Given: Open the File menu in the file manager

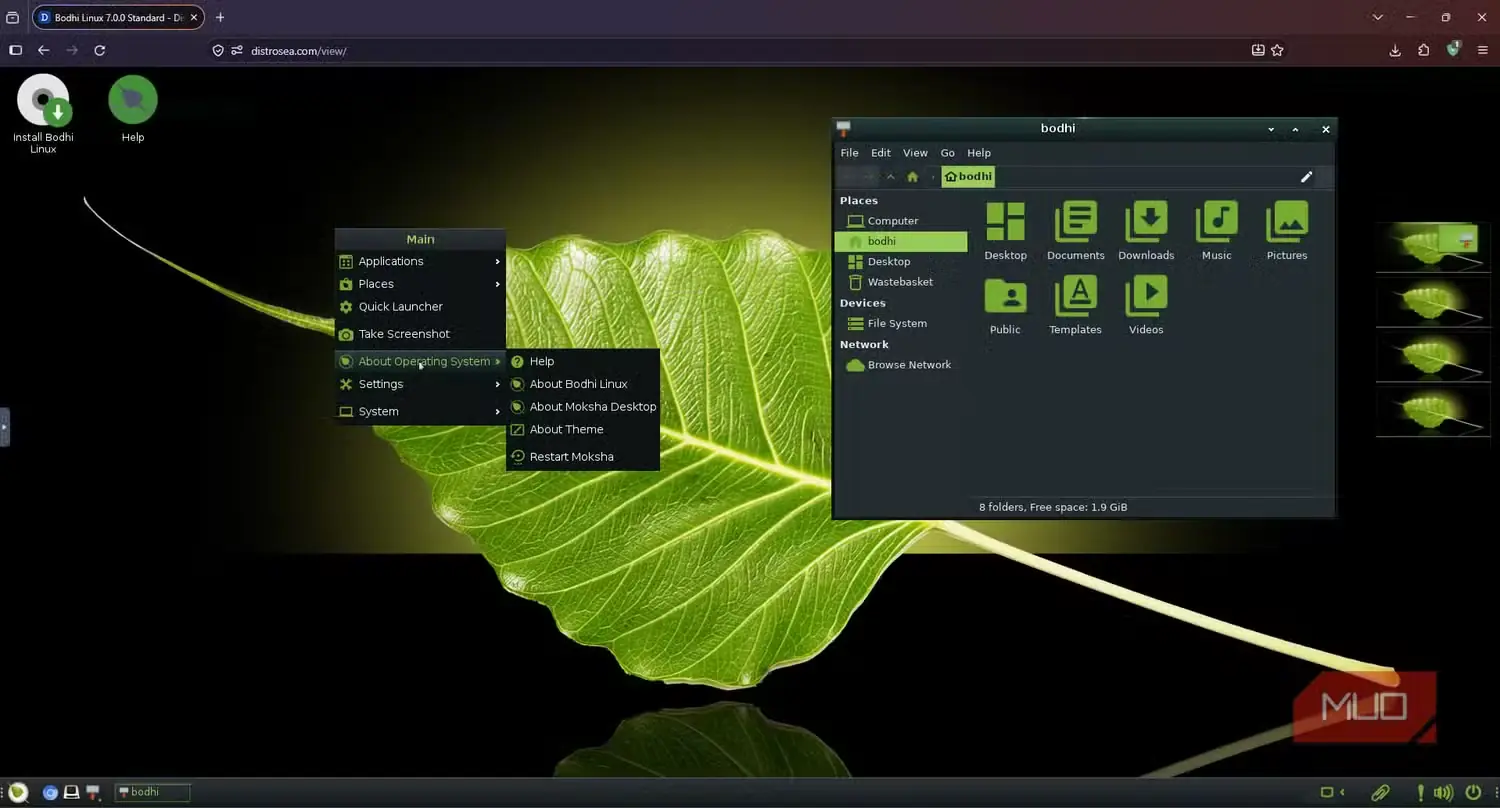Looking at the screenshot, I should tap(849, 153).
